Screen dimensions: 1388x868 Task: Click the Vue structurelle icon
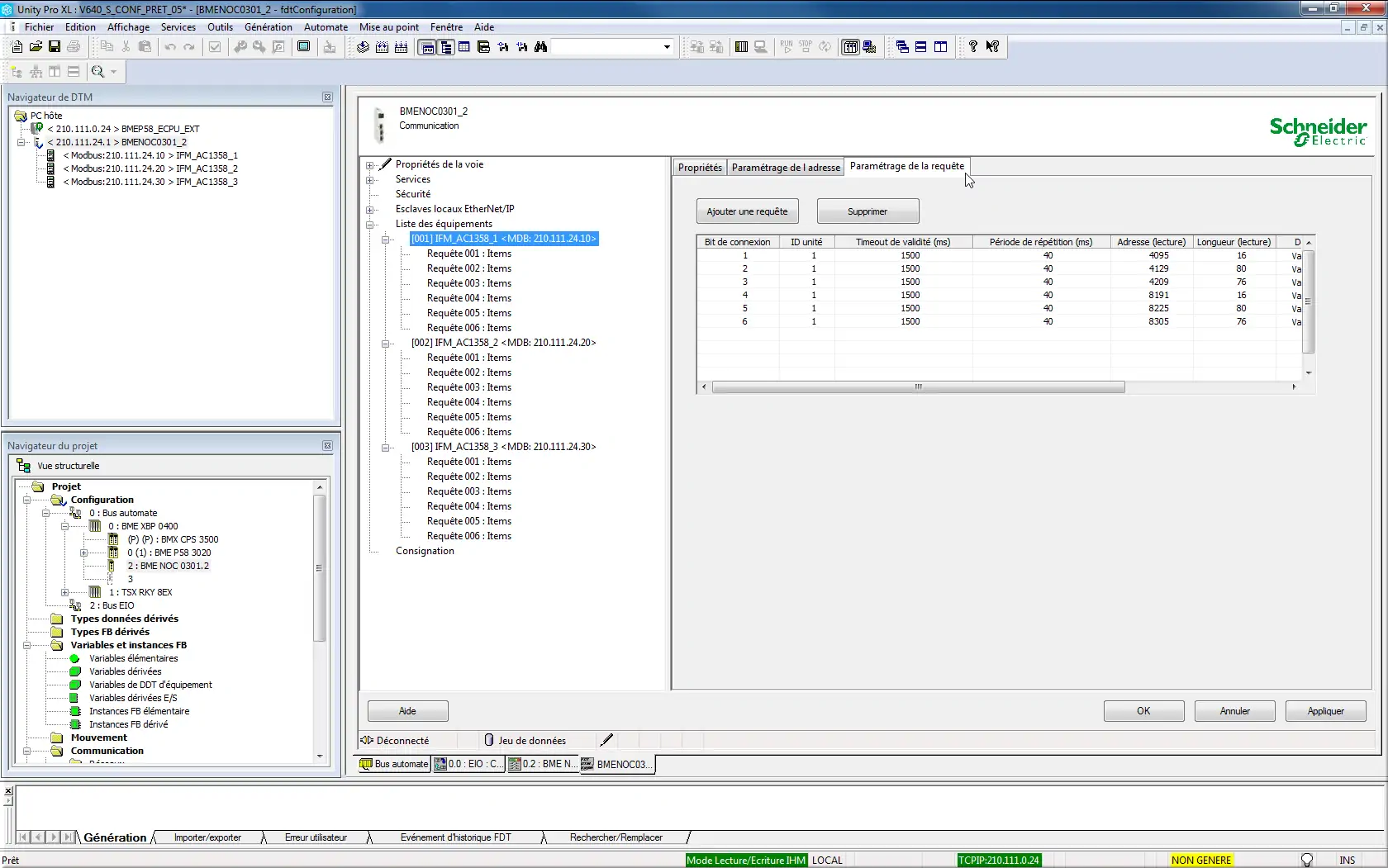[23, 466]
